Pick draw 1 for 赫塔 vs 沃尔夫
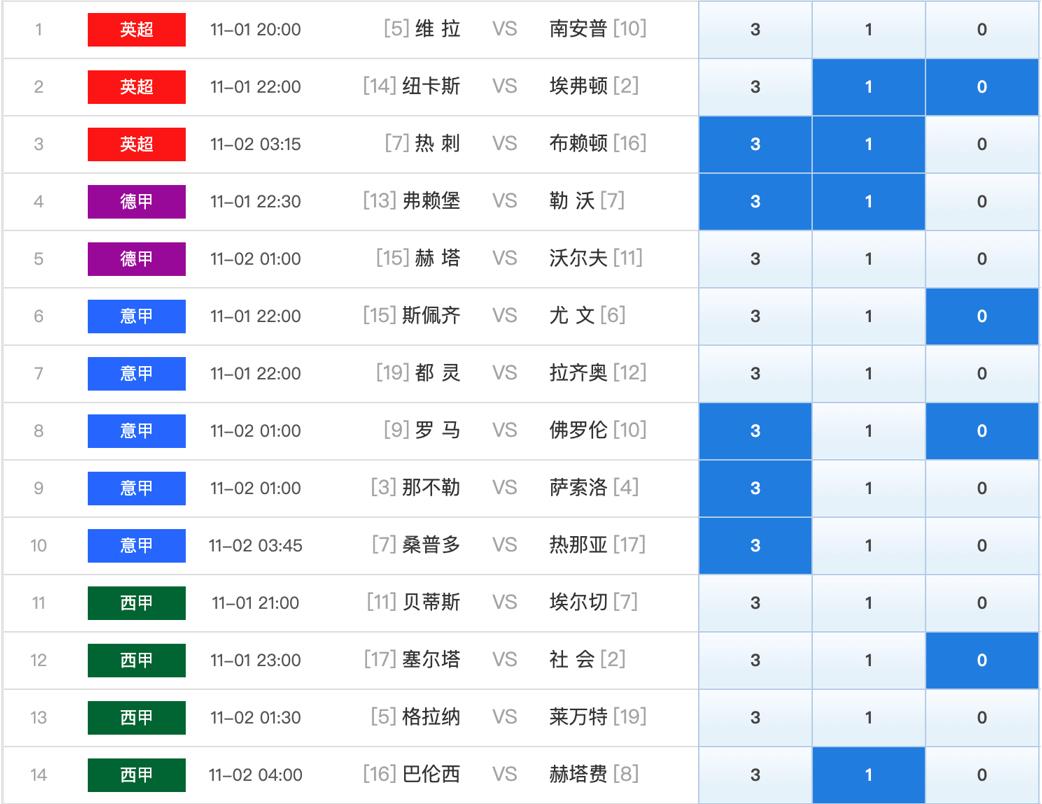1042x804 pixels. pyautogui.click(x=868, y=259)
